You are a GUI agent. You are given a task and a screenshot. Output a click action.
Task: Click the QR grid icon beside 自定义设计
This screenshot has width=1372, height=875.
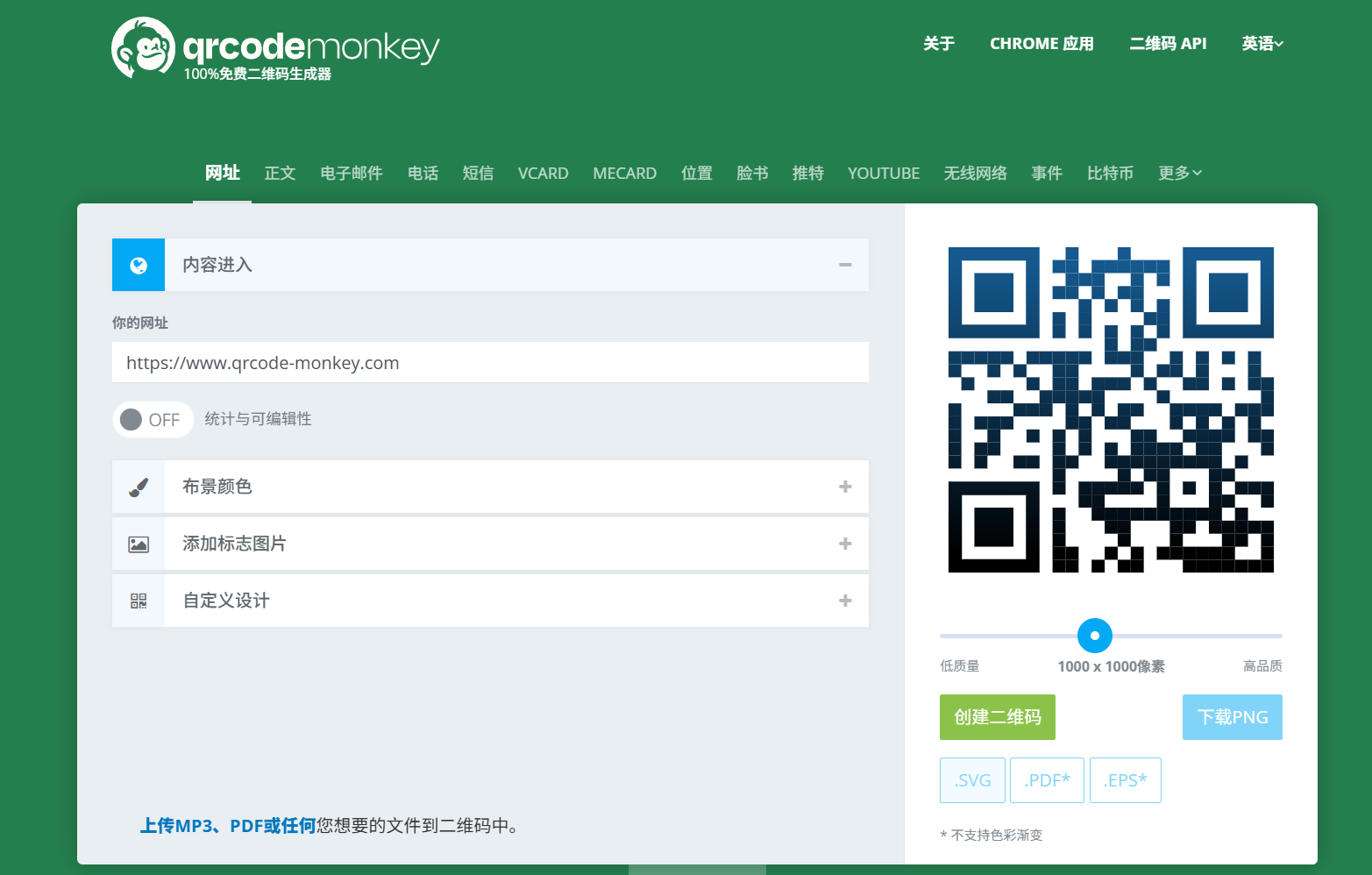click(138, 601)
